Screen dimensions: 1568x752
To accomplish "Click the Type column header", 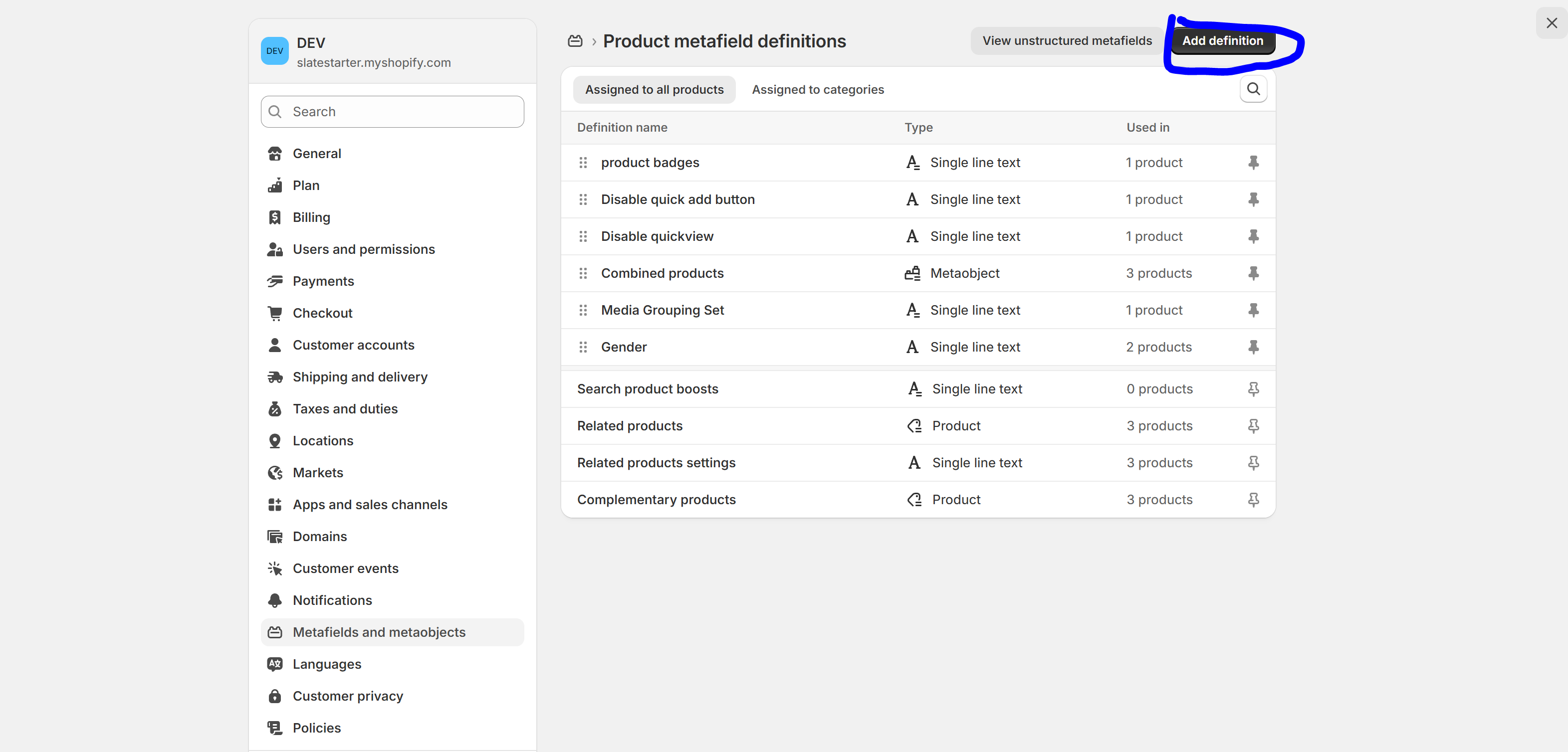I will tap(918, 128).
